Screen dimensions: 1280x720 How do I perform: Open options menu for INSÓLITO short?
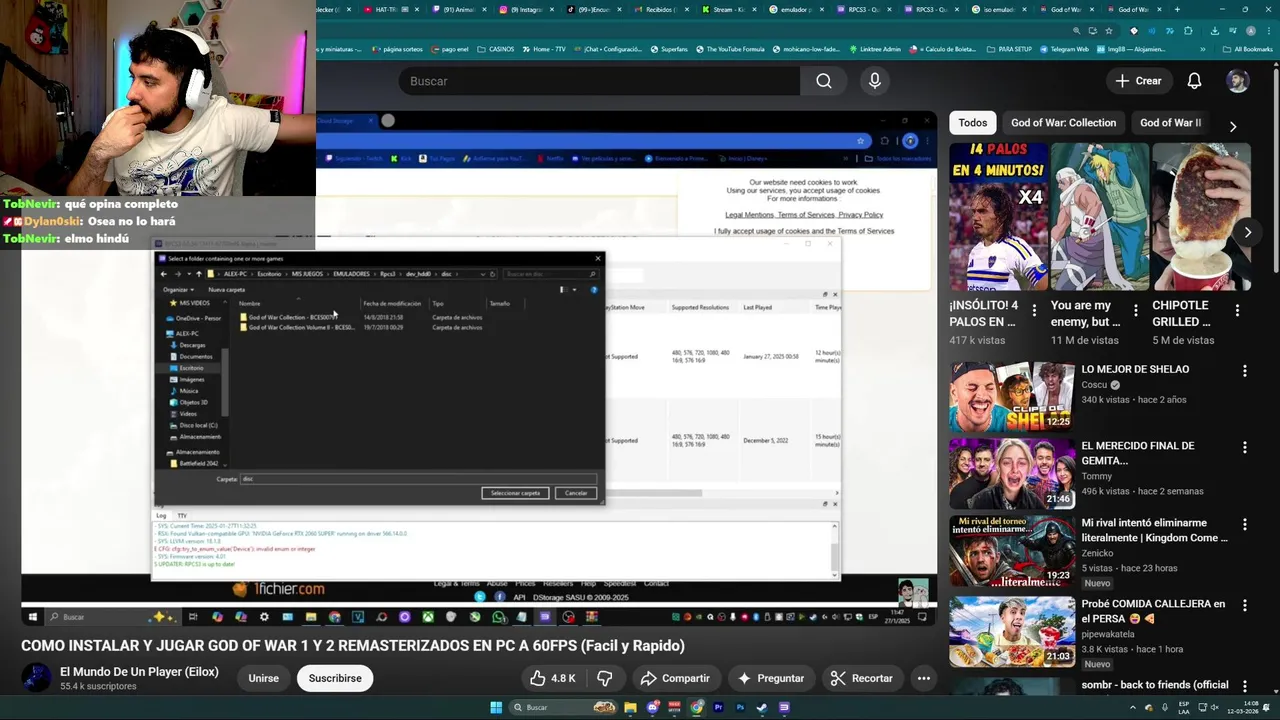1034,310
